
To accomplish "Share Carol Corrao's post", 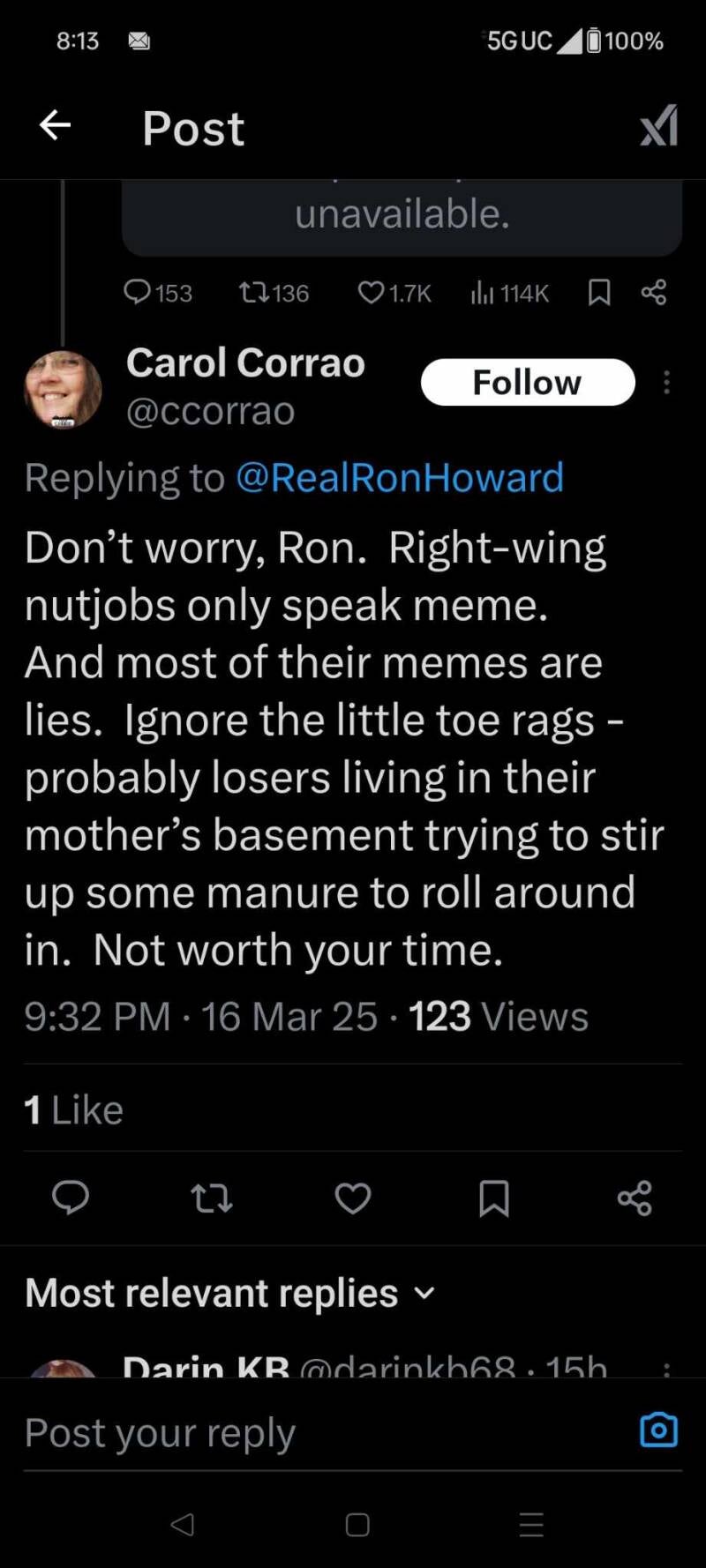I will [x=635, y=1198].
